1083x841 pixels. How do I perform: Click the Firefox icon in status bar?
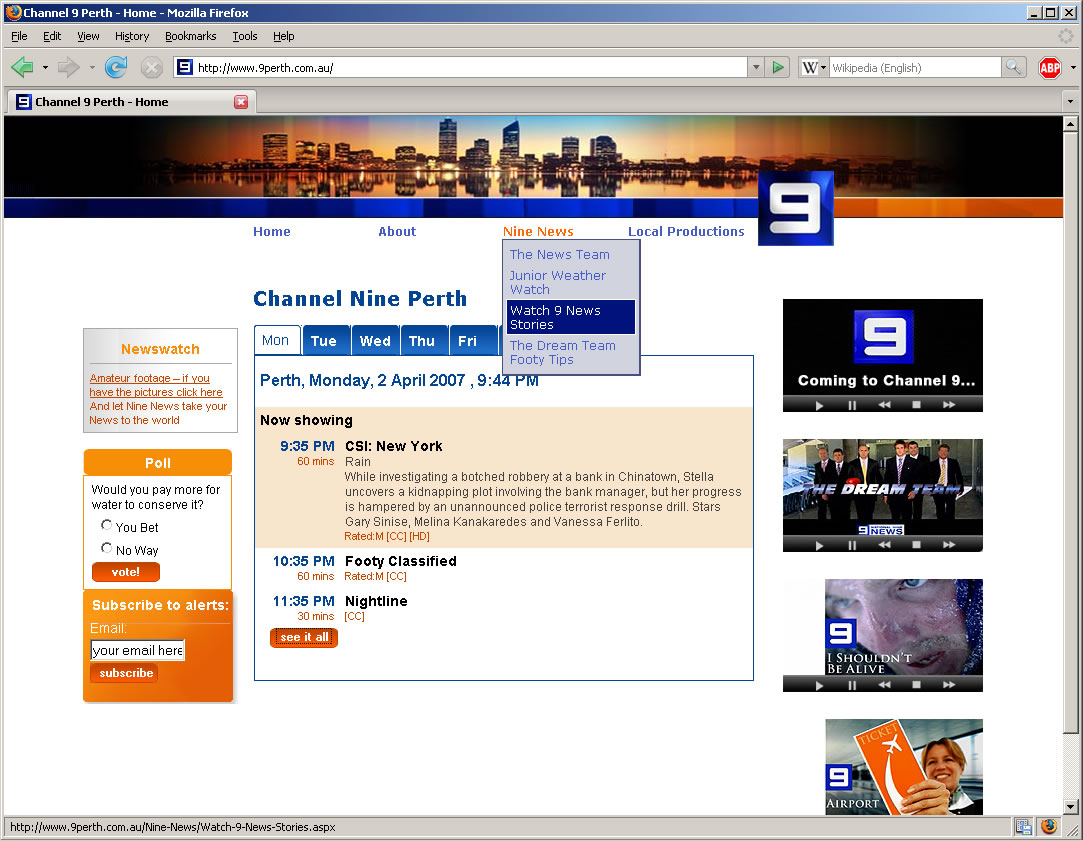[1049, 826]
